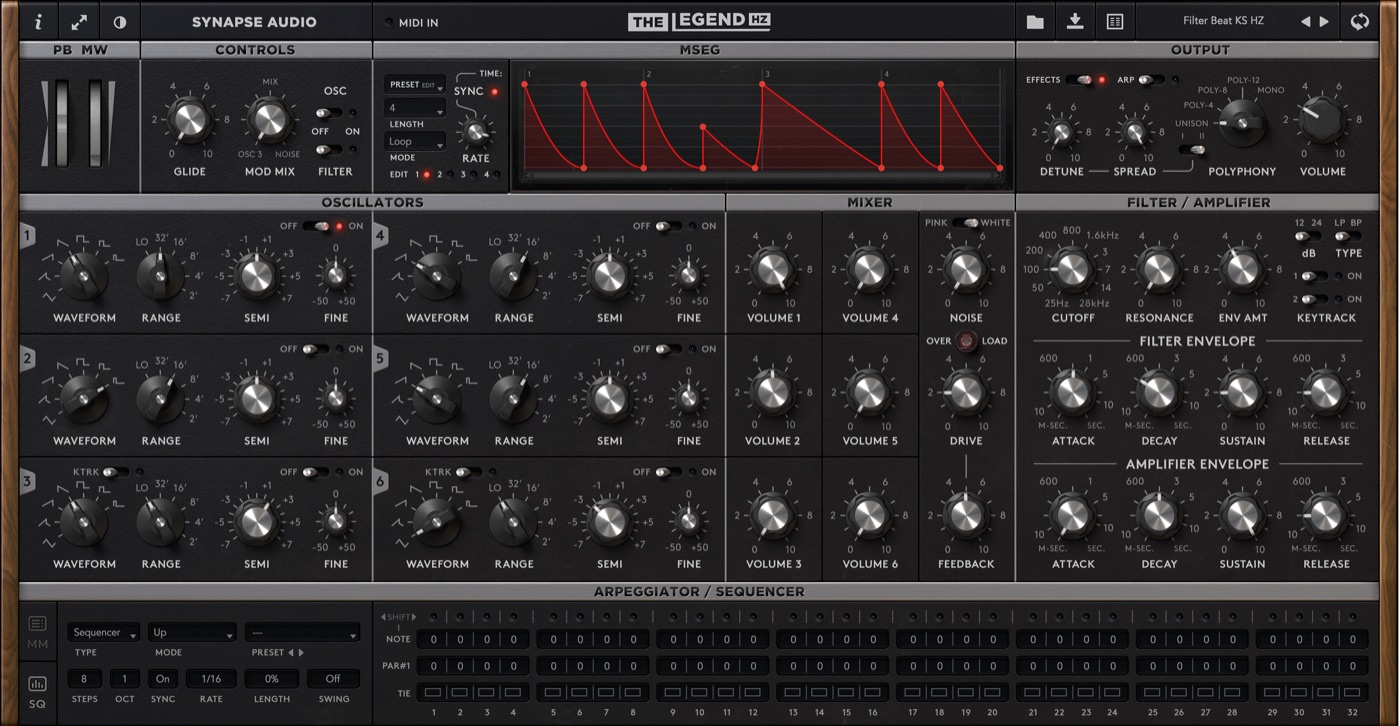1400x726 pixels.
Task: Click the TIE box for step 1
Action: coord(434,692)
